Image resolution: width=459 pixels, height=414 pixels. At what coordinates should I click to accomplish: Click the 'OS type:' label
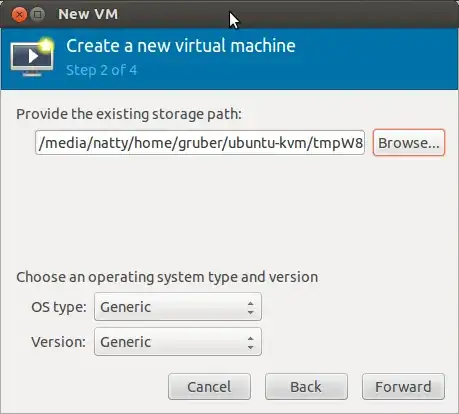coord(59,307)
